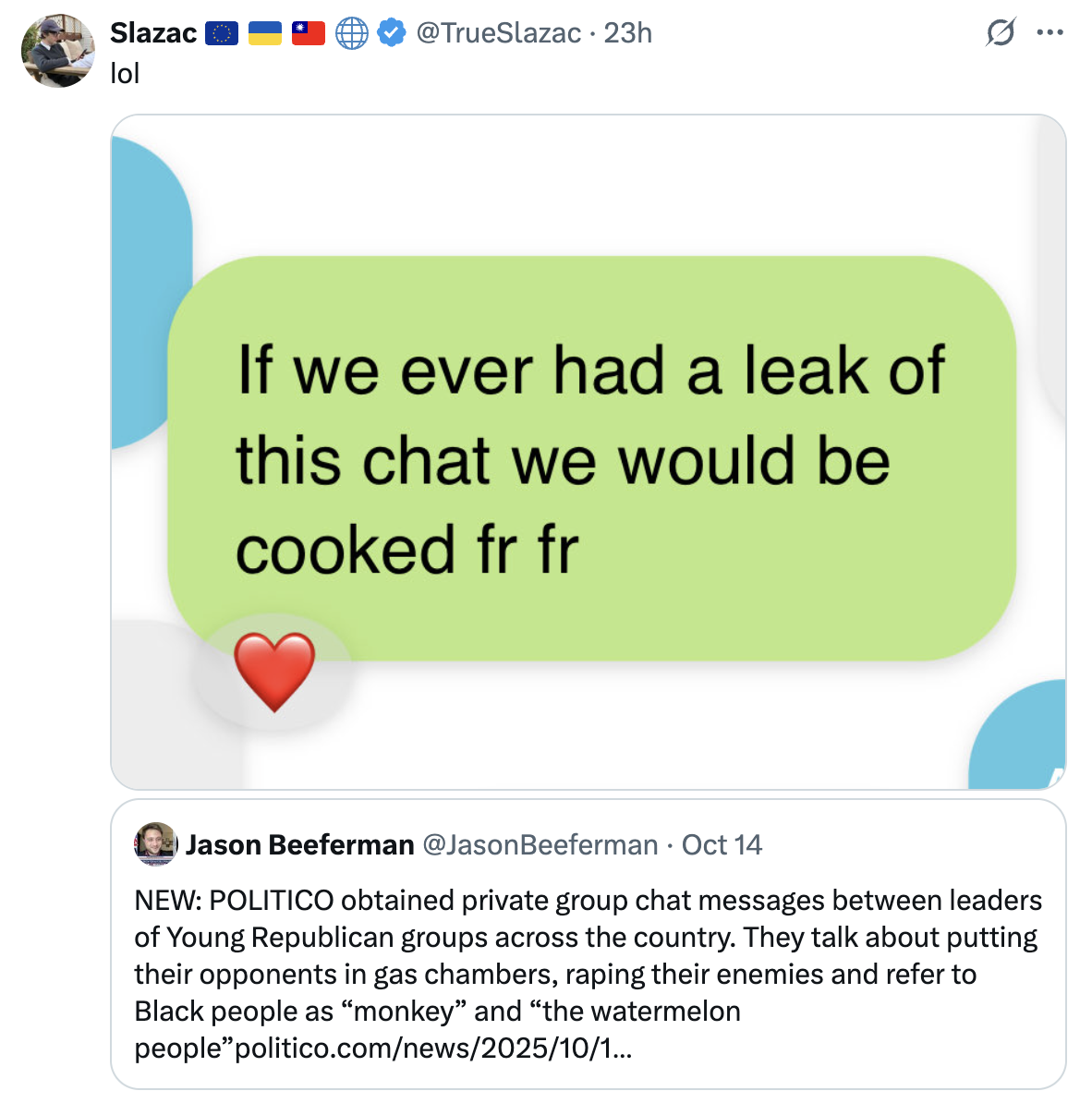Click the Jason Beeferman name
Viewport: 1092px width, 1103px height.
(299, 844)
